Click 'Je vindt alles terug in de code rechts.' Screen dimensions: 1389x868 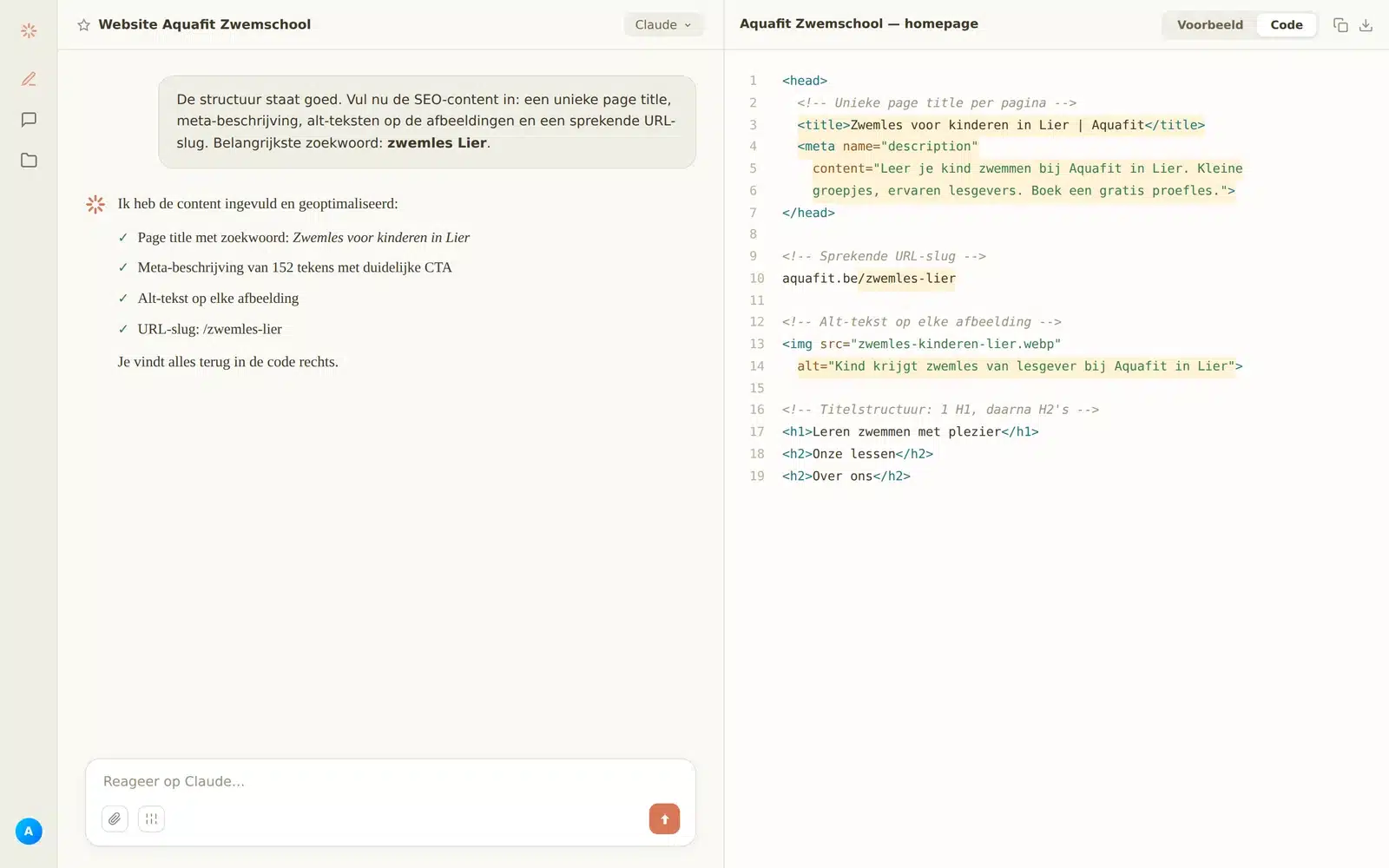click(x=228, y=362)
